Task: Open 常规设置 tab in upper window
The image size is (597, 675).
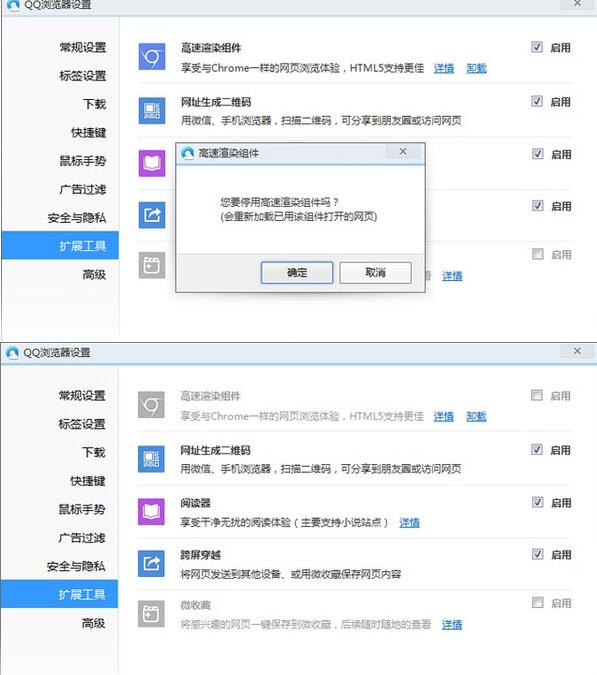Action: tap(83, 47)
